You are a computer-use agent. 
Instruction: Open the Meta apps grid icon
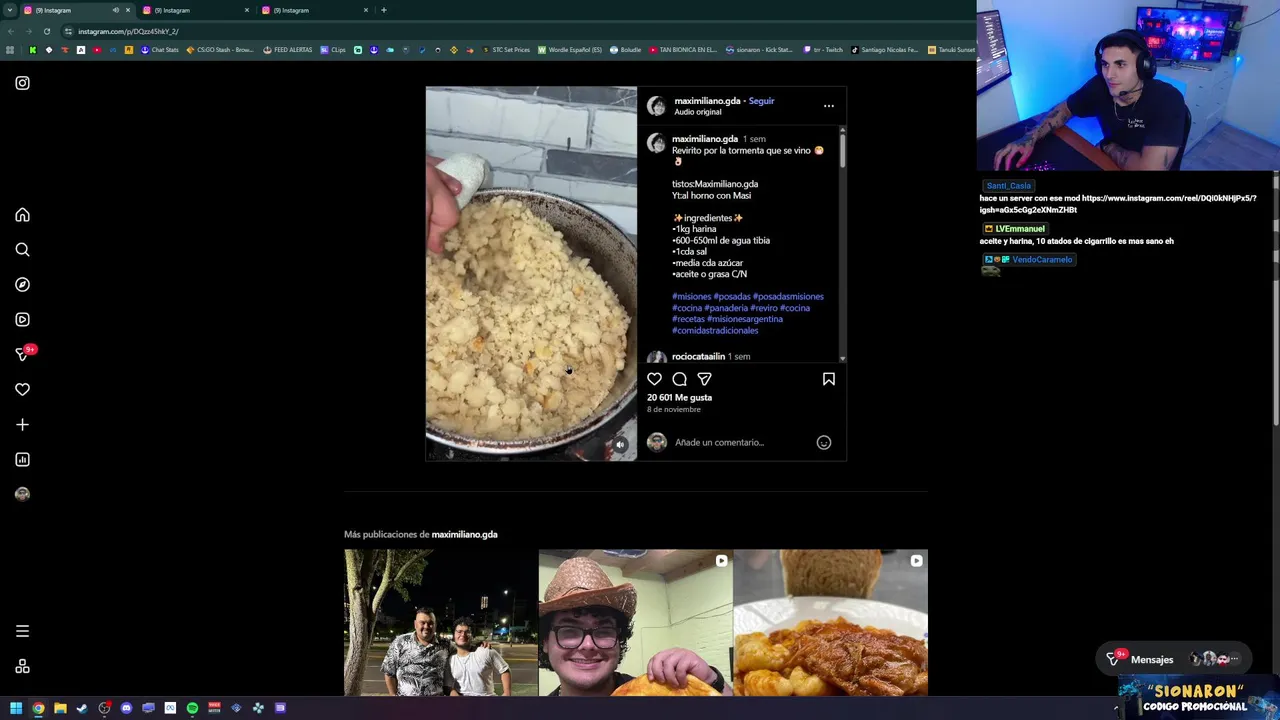point(22,667)
